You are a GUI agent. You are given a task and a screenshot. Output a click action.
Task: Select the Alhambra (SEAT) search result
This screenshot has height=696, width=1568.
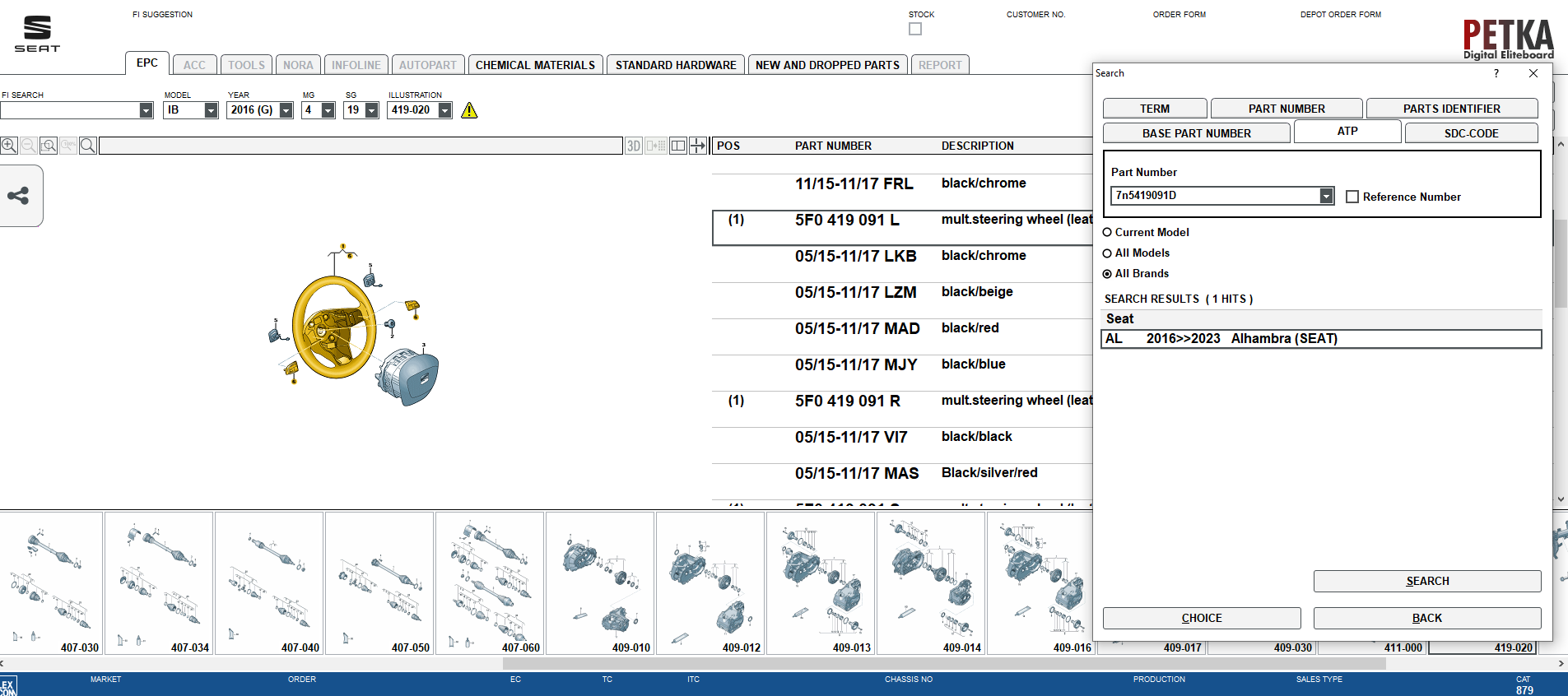[1321, 339]
